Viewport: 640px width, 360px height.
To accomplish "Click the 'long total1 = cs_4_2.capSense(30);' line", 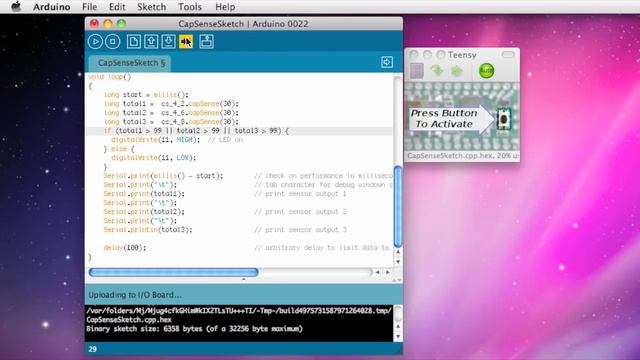I will pyautogui.click(x=171, y=104).
